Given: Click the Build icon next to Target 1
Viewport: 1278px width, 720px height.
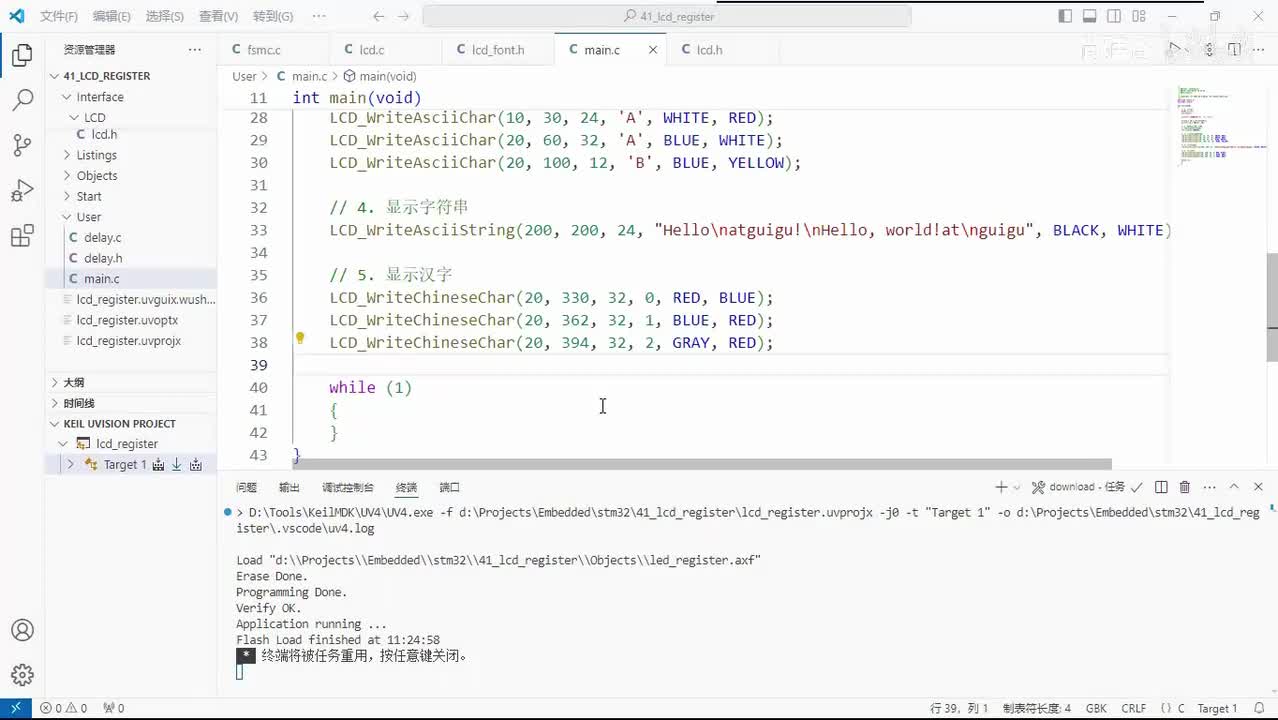Looking at the screenshot, I should tap(158, 464).
